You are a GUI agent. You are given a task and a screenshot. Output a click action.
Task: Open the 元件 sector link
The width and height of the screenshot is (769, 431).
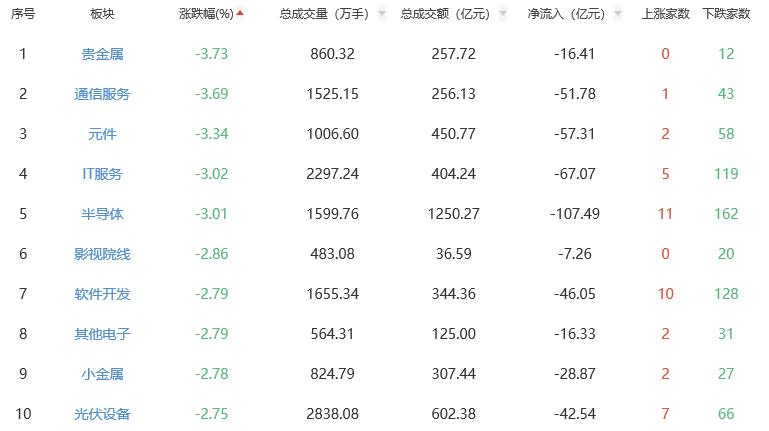[x=102, y=133]
